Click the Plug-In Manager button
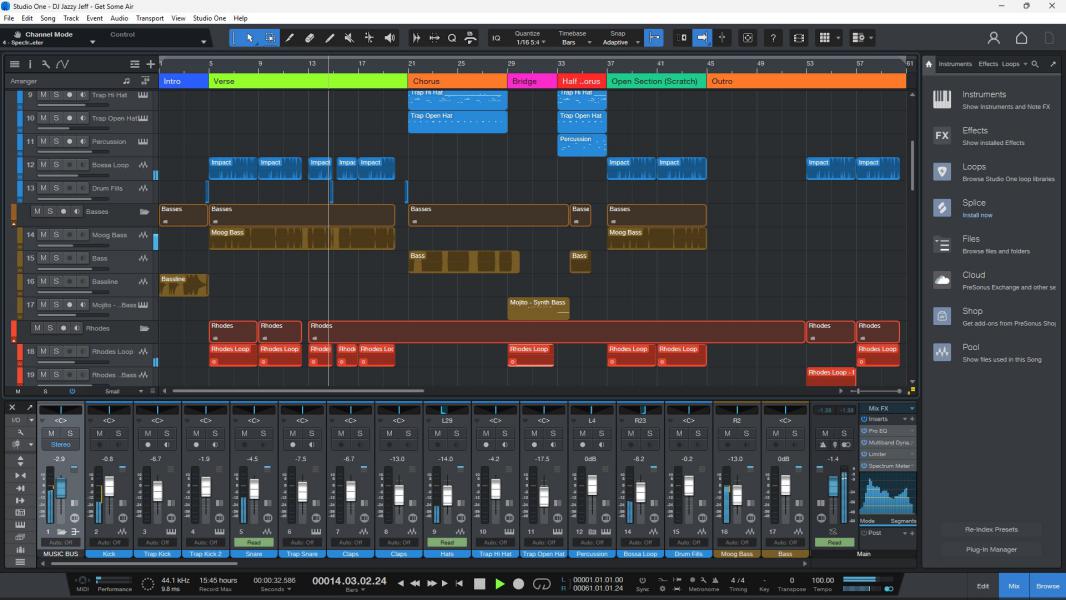Viewport: 1066px width, 600px height. [991, 549]
